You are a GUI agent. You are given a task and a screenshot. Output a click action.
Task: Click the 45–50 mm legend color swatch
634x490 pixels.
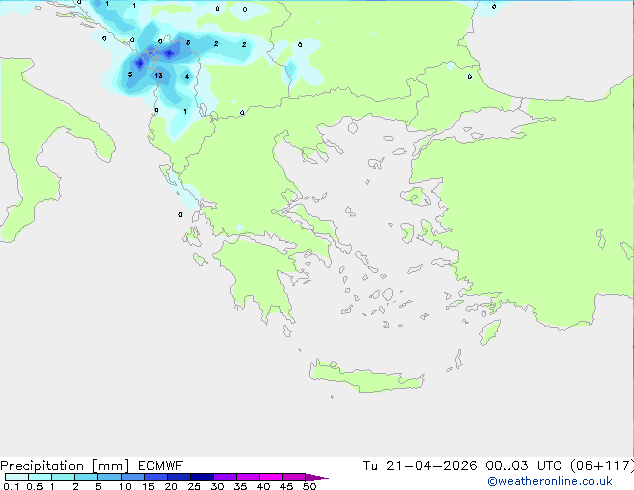[294, 477]
